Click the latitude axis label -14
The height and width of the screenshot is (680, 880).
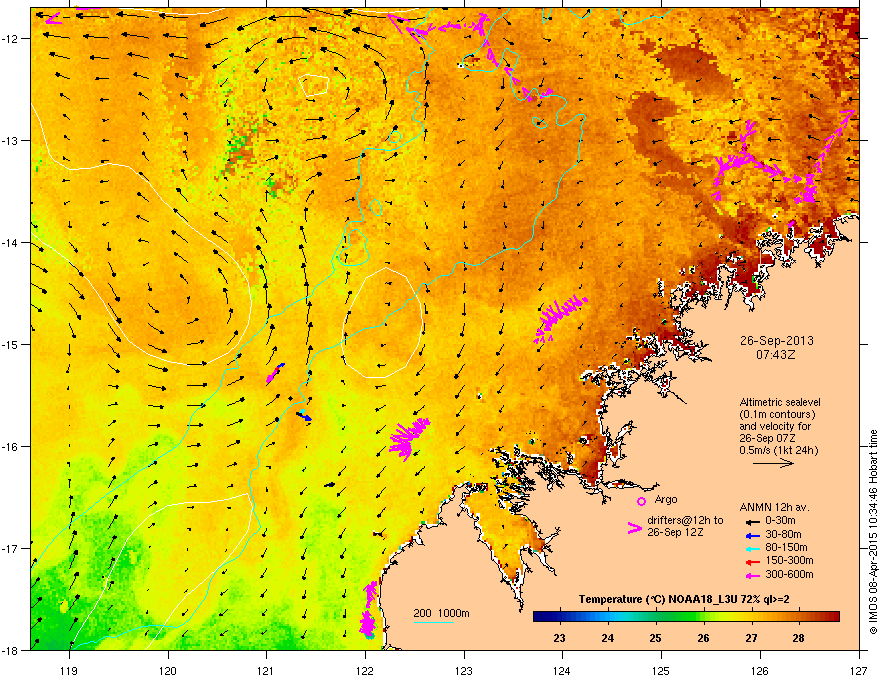10,242
